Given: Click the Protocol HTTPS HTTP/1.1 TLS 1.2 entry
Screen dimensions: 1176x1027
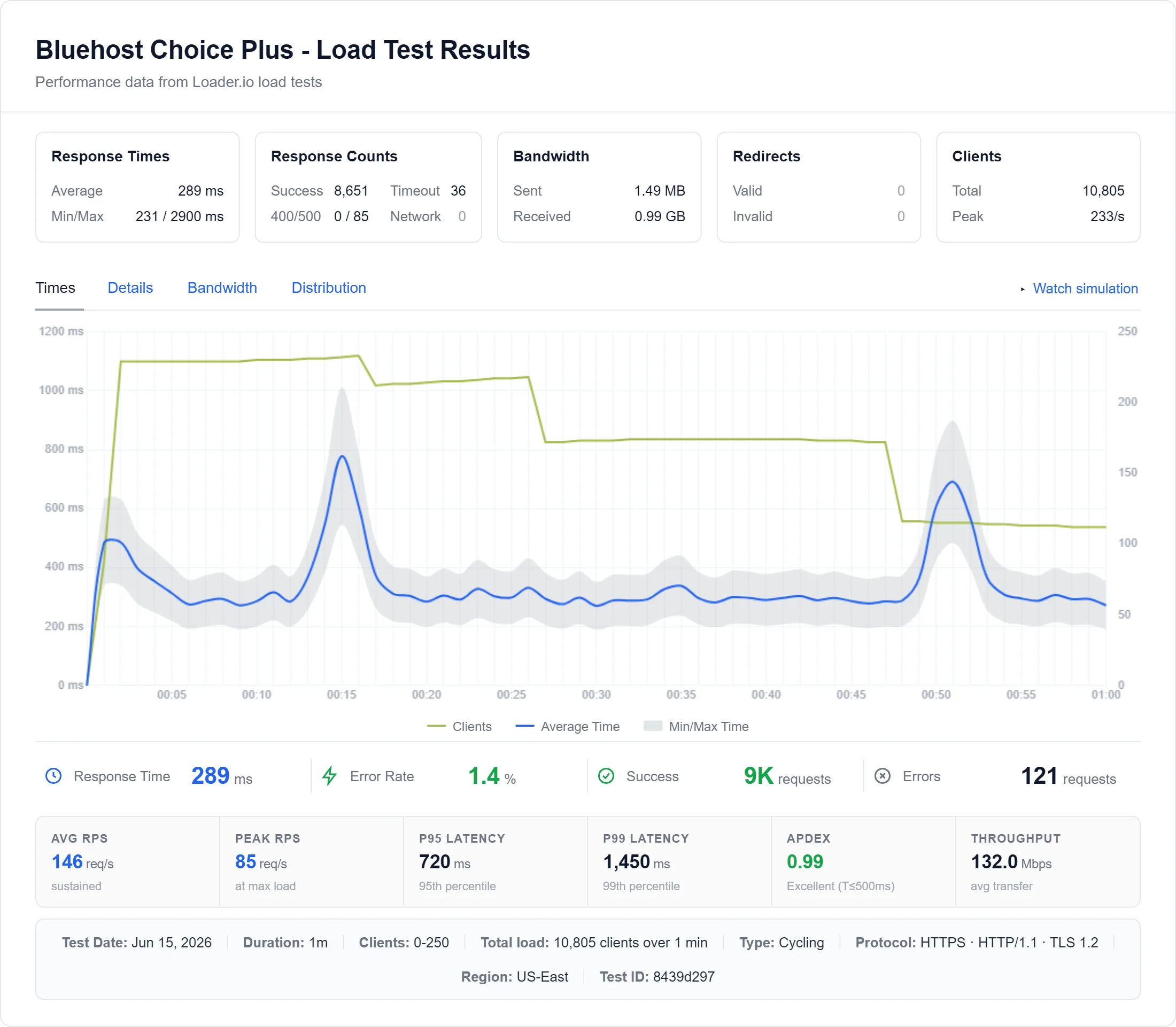Looking at the screenshot, I should pyautogui.click(x=977, y=943).
